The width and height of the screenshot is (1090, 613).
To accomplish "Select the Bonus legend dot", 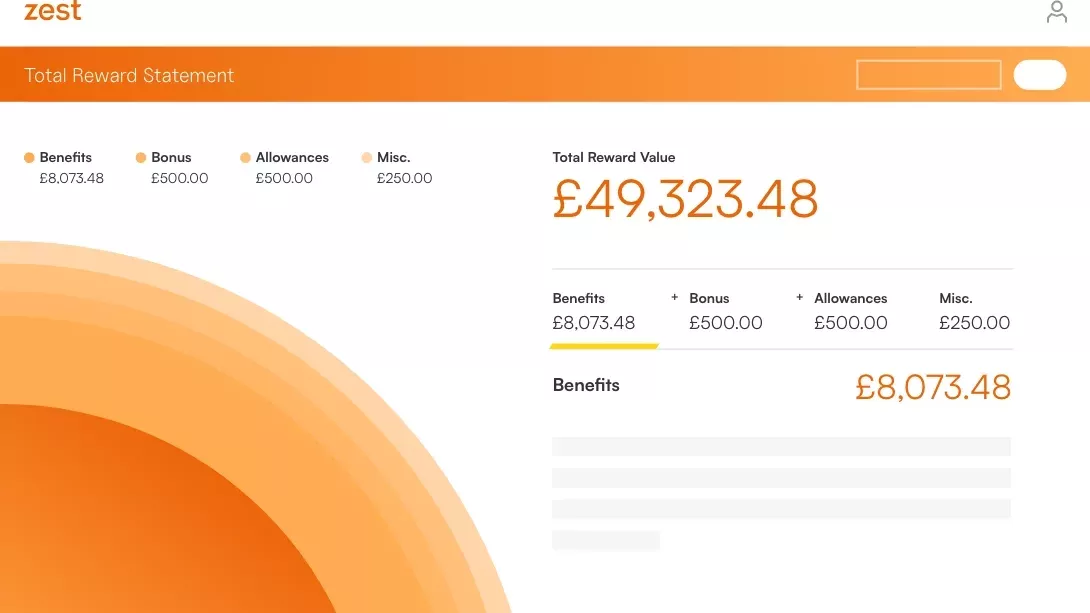I will (140, 158).
